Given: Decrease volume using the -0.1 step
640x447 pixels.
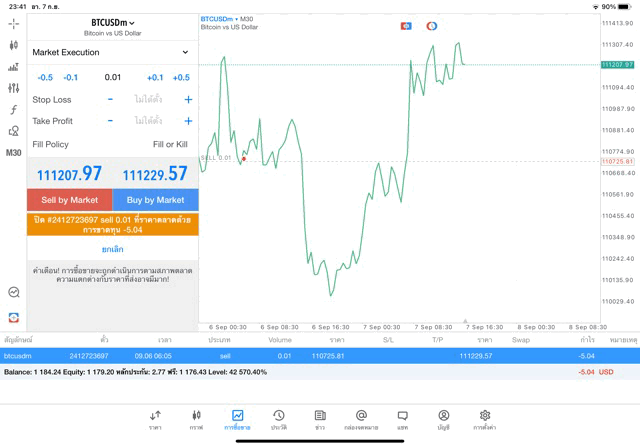Looking at the screenshot, I should pyautogui.click(x=71, y=77).
